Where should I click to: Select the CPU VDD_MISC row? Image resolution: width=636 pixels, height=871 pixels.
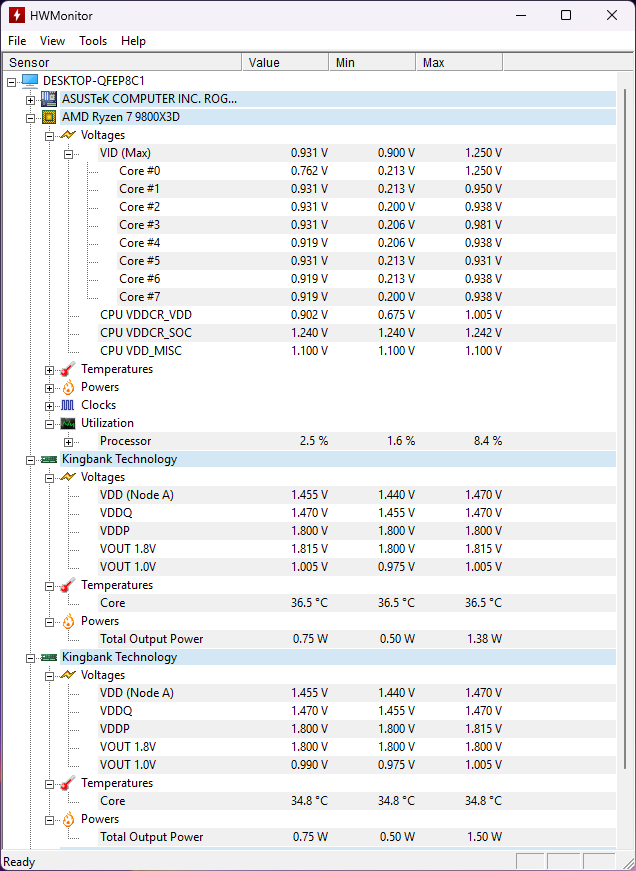click(x=357, y=351)
